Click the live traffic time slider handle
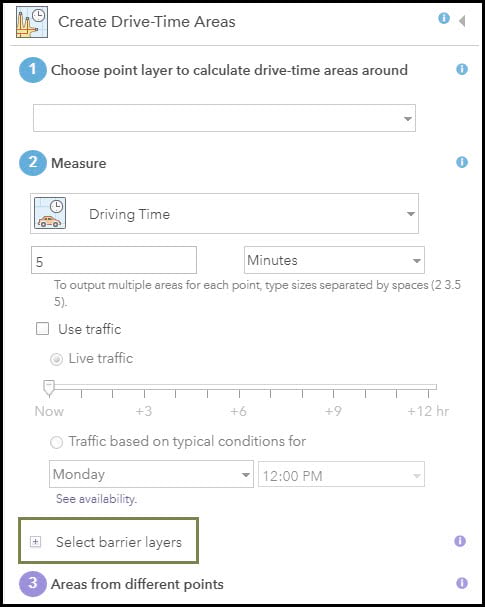Viewport: 485px width, 607px height. coord(49,388)
